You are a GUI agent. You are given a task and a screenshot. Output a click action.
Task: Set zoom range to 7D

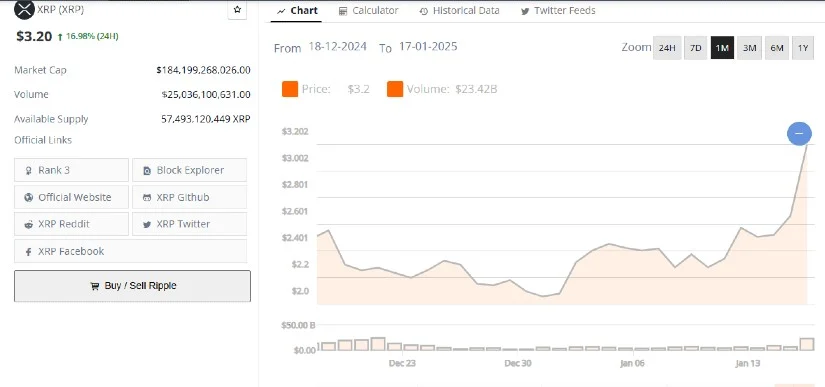696,48
